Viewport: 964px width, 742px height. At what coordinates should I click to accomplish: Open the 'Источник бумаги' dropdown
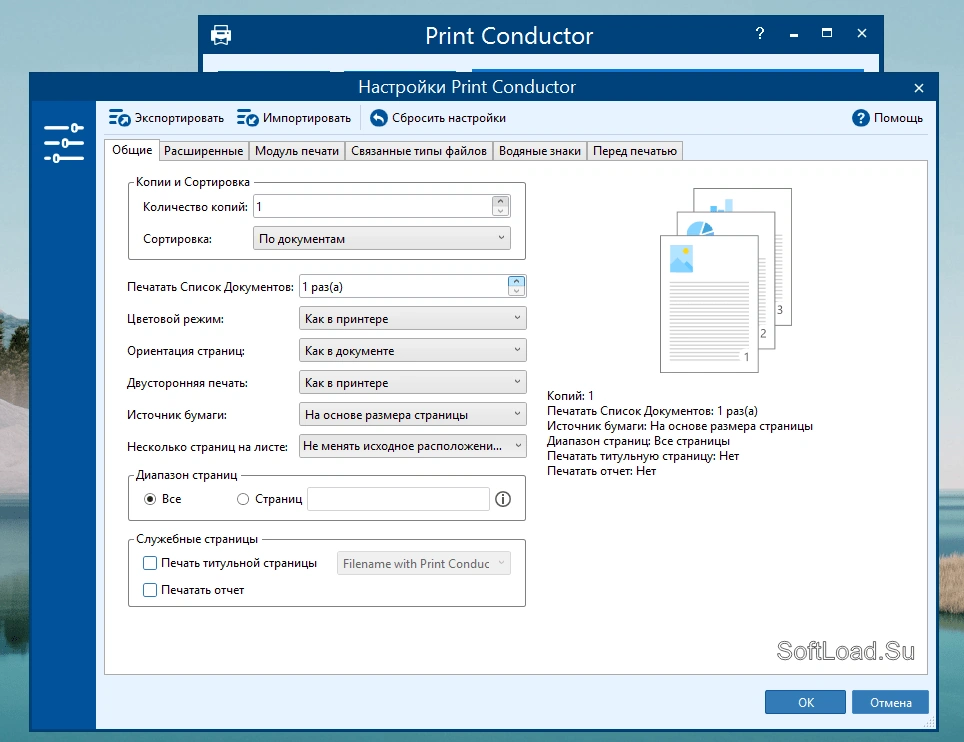[413, 414]
